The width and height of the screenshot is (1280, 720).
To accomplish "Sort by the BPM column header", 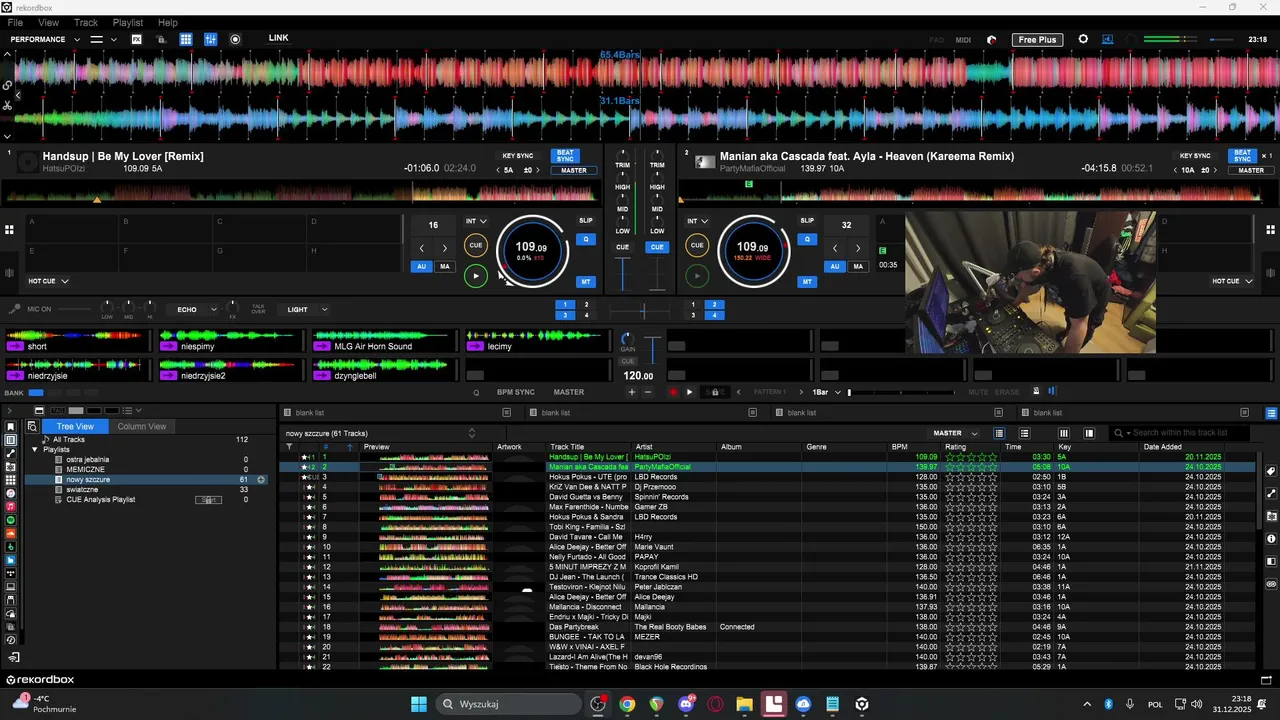I will [899, 447].
